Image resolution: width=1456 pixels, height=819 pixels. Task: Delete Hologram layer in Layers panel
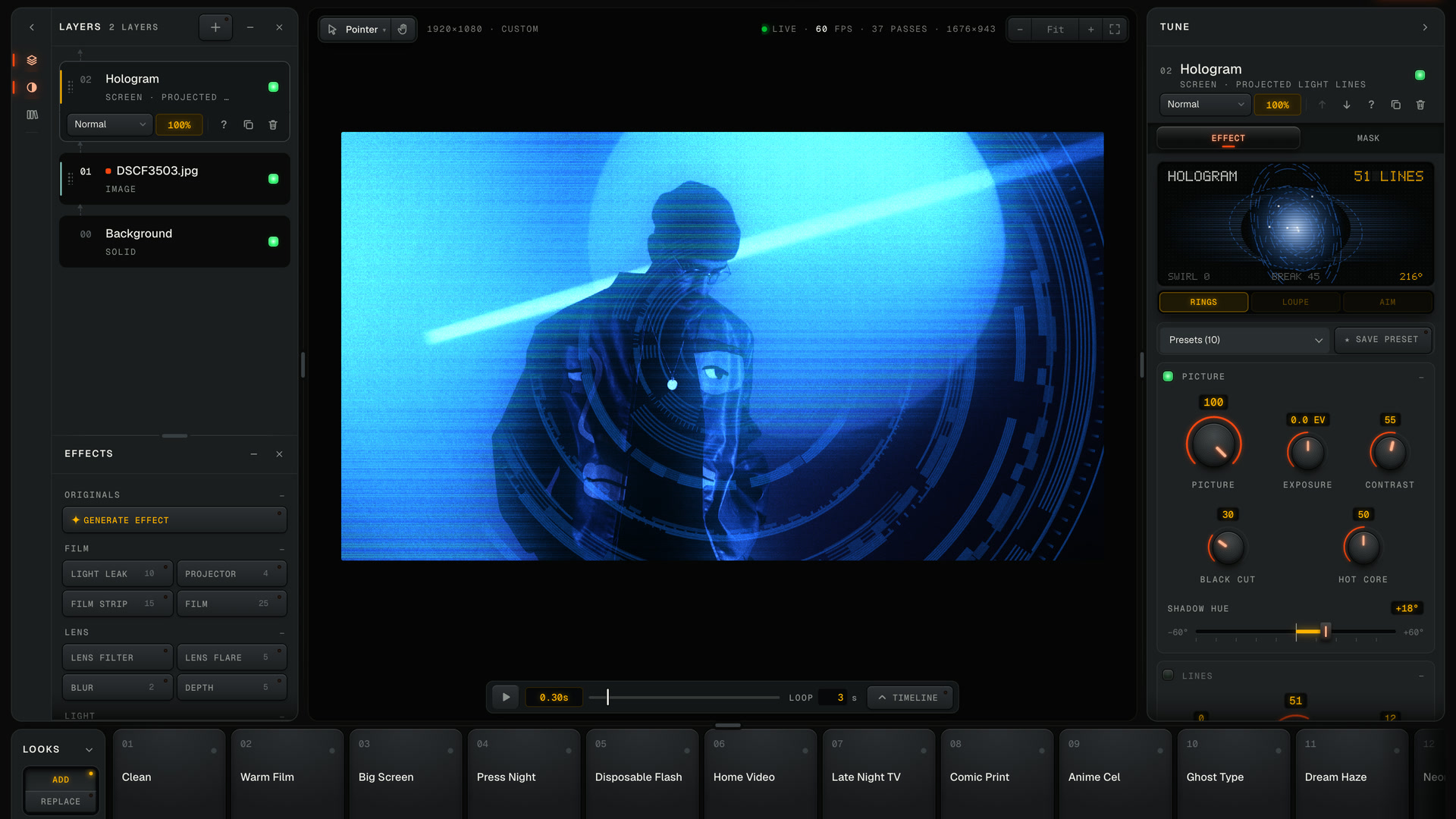(x=273, y=124)
